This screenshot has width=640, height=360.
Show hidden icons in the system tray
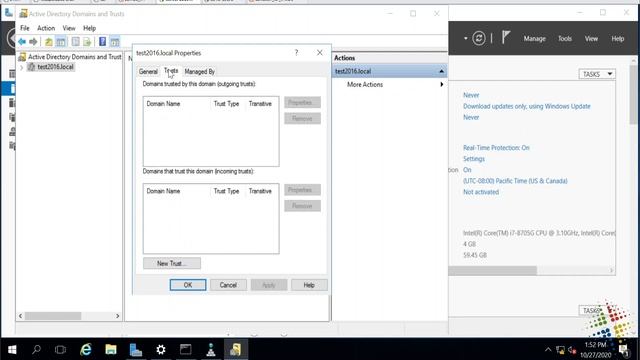(548, 350)
